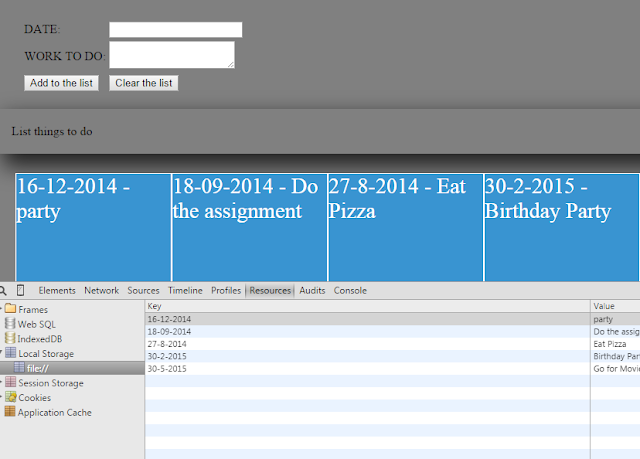This screenshot has width=640, height=459.
Task: Click the Local Storage table icon
Action: click(11, 353)
